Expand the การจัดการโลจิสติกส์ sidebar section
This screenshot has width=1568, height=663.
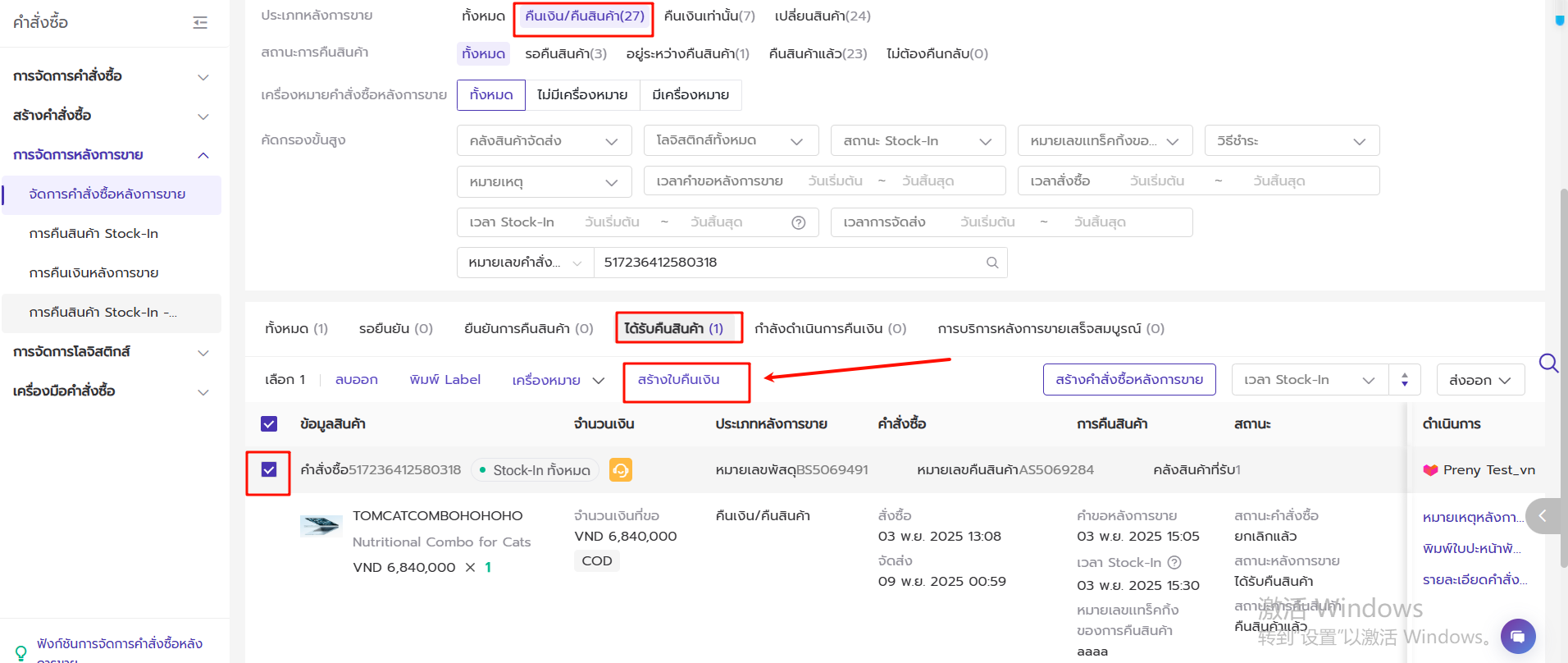click(x=111, y=352)
